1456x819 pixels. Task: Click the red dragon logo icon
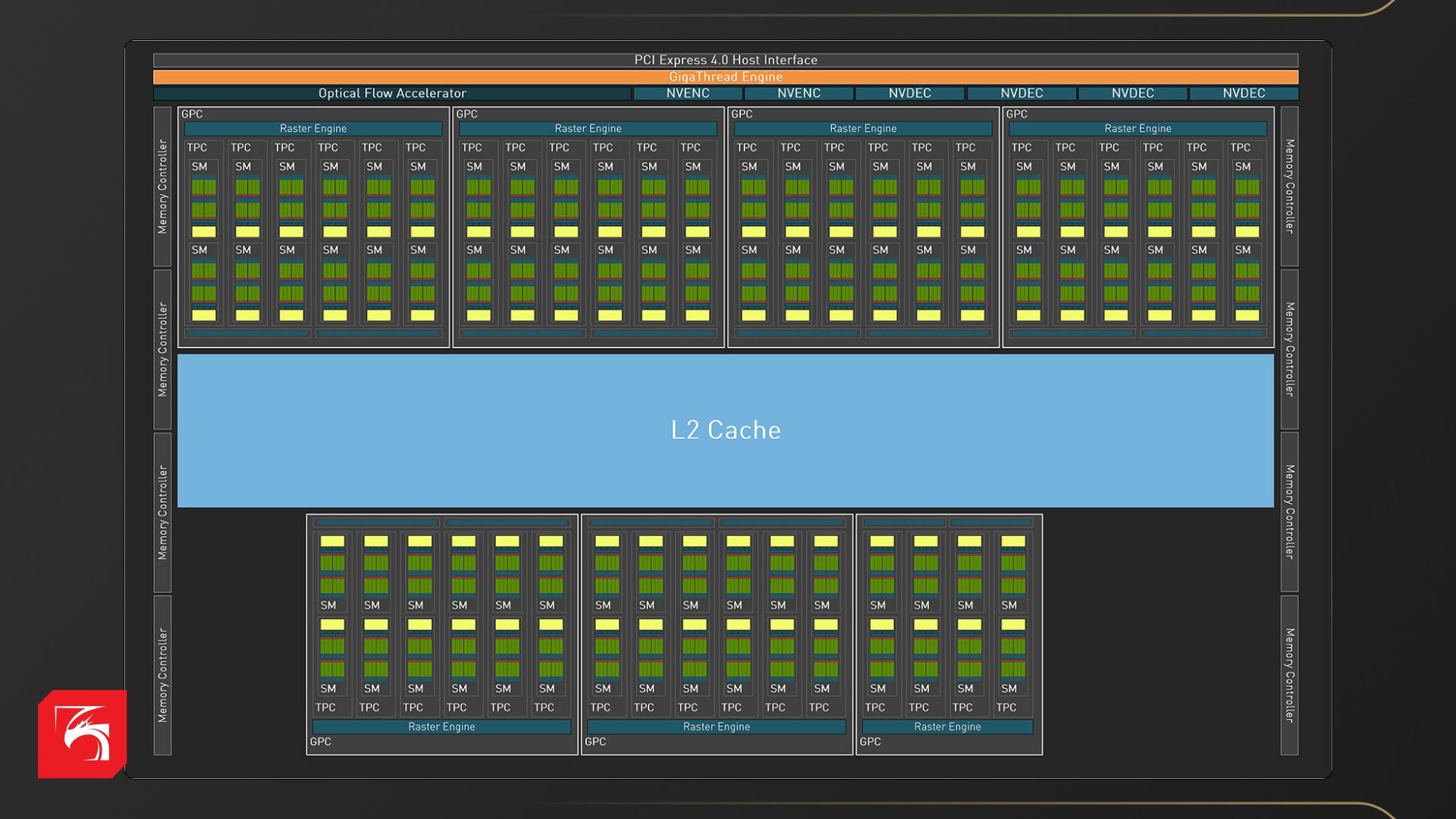click(82, 733)
